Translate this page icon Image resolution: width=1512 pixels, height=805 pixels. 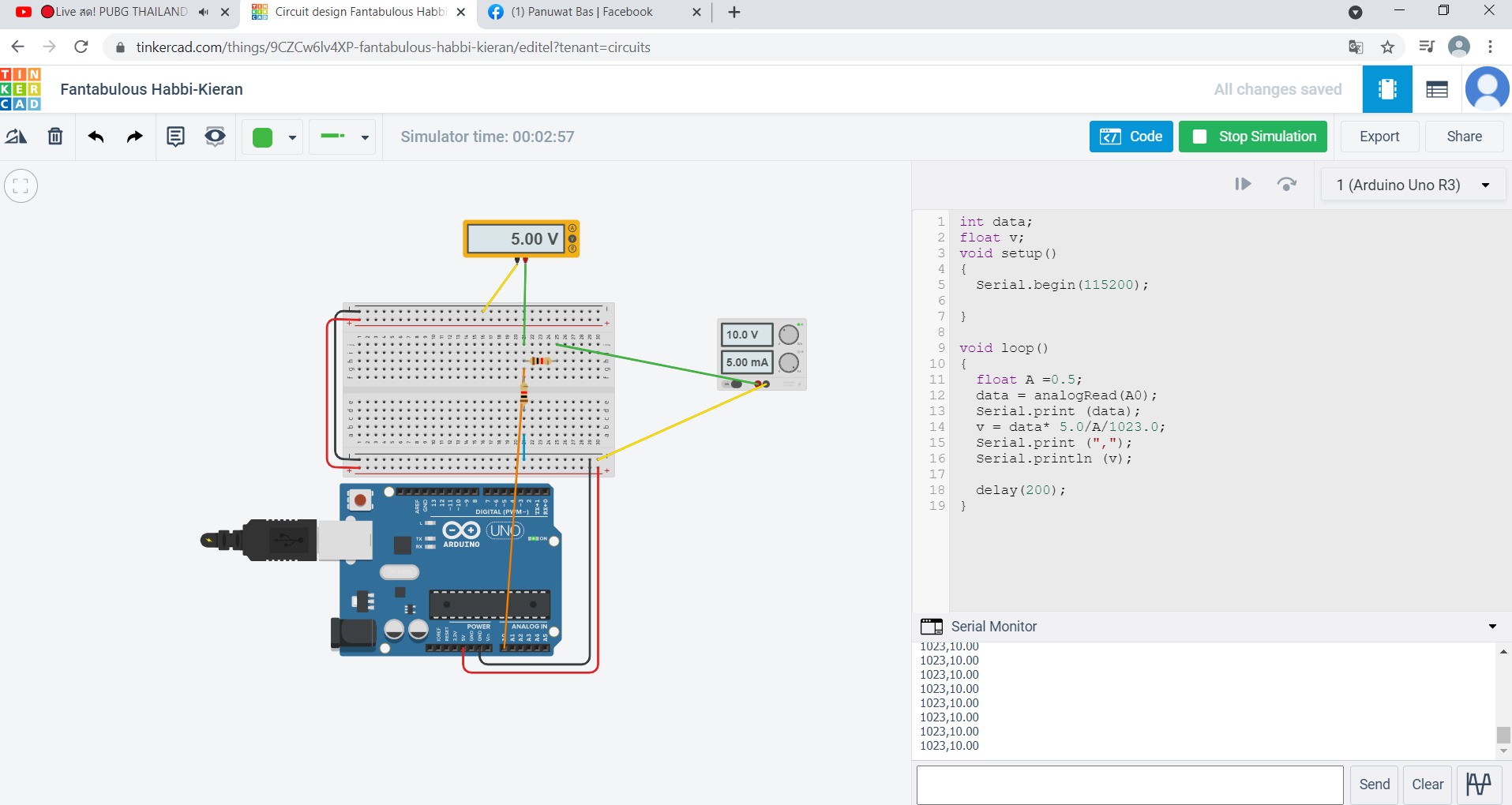[x=1356, y=47]
